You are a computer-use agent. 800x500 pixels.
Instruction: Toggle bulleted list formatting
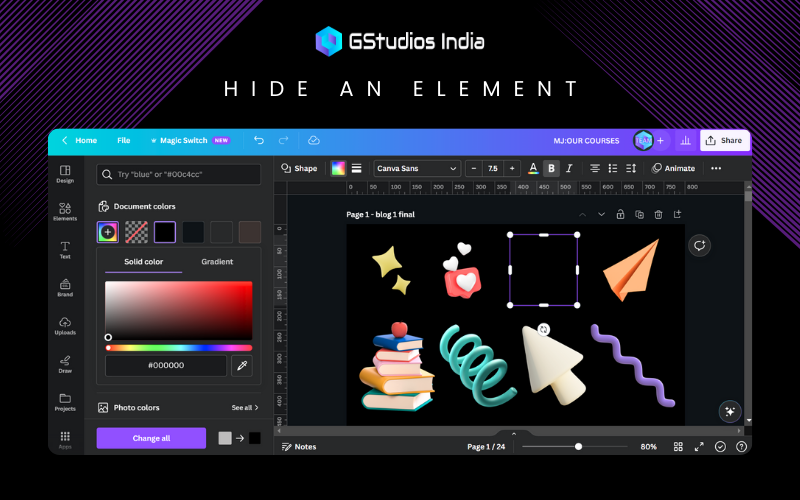[x=613, y=168]
